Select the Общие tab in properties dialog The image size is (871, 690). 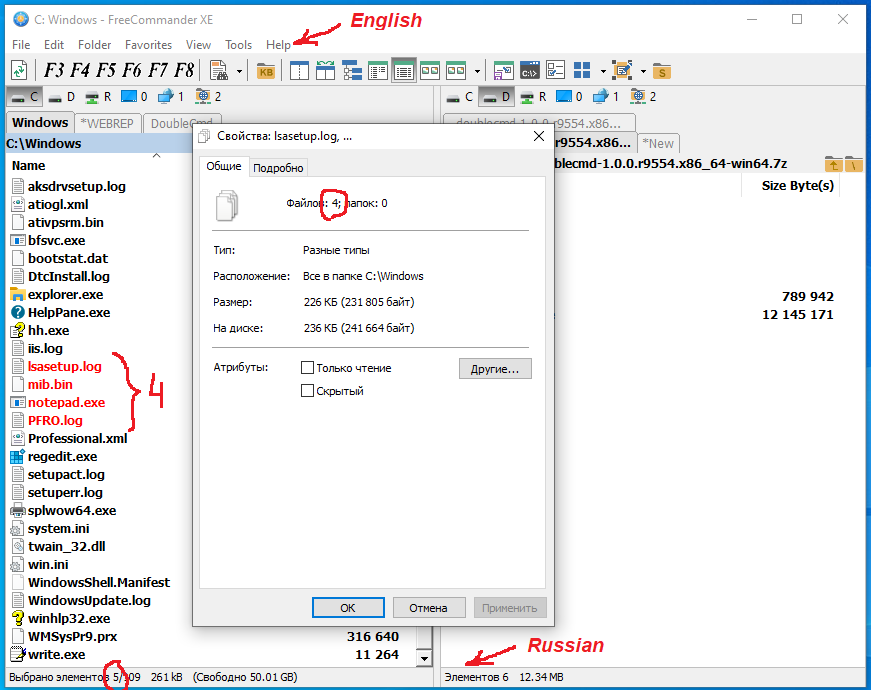pyautogui.click(x=224, y=166)
